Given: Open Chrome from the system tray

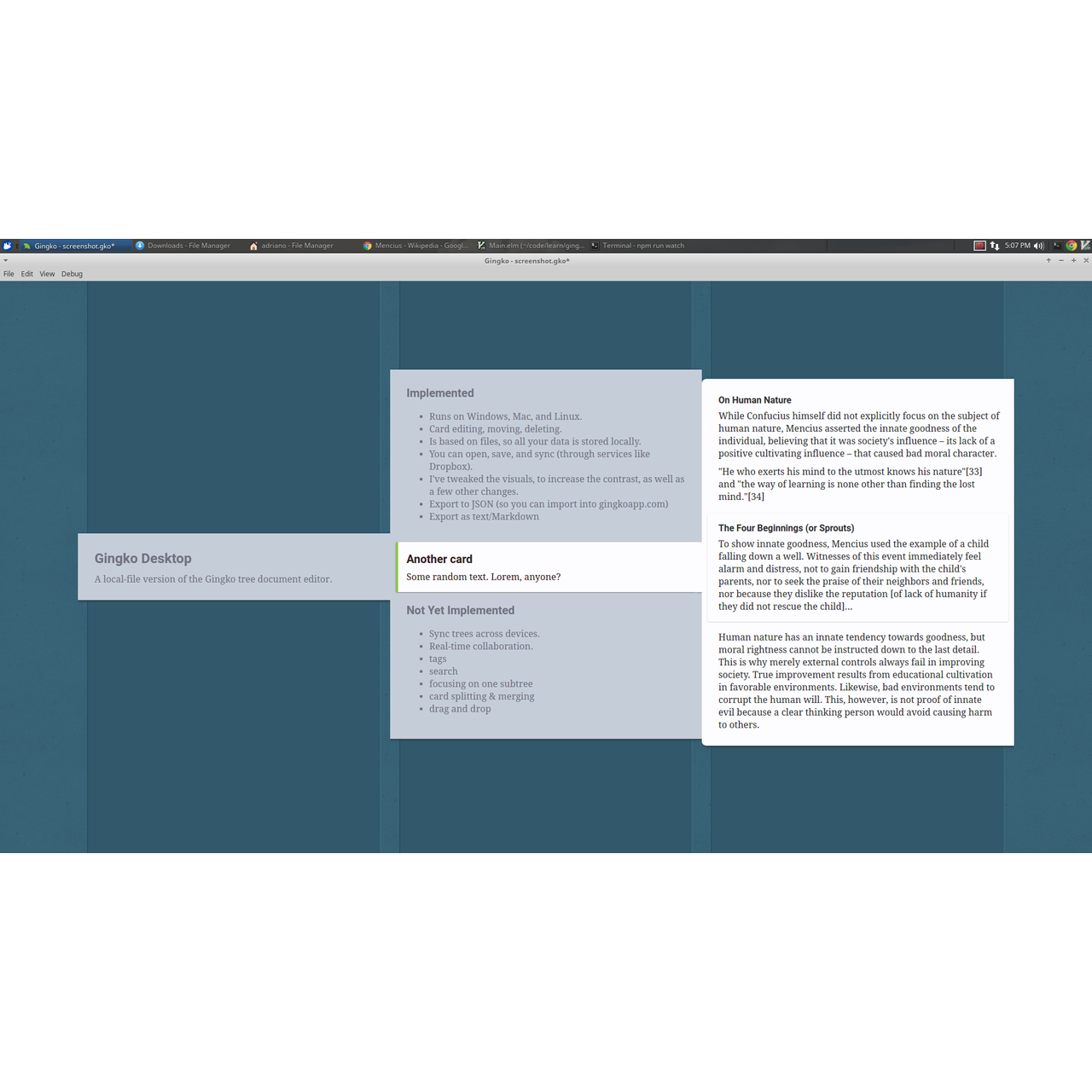Looking at the screenshot, I should pos(1070,246).
